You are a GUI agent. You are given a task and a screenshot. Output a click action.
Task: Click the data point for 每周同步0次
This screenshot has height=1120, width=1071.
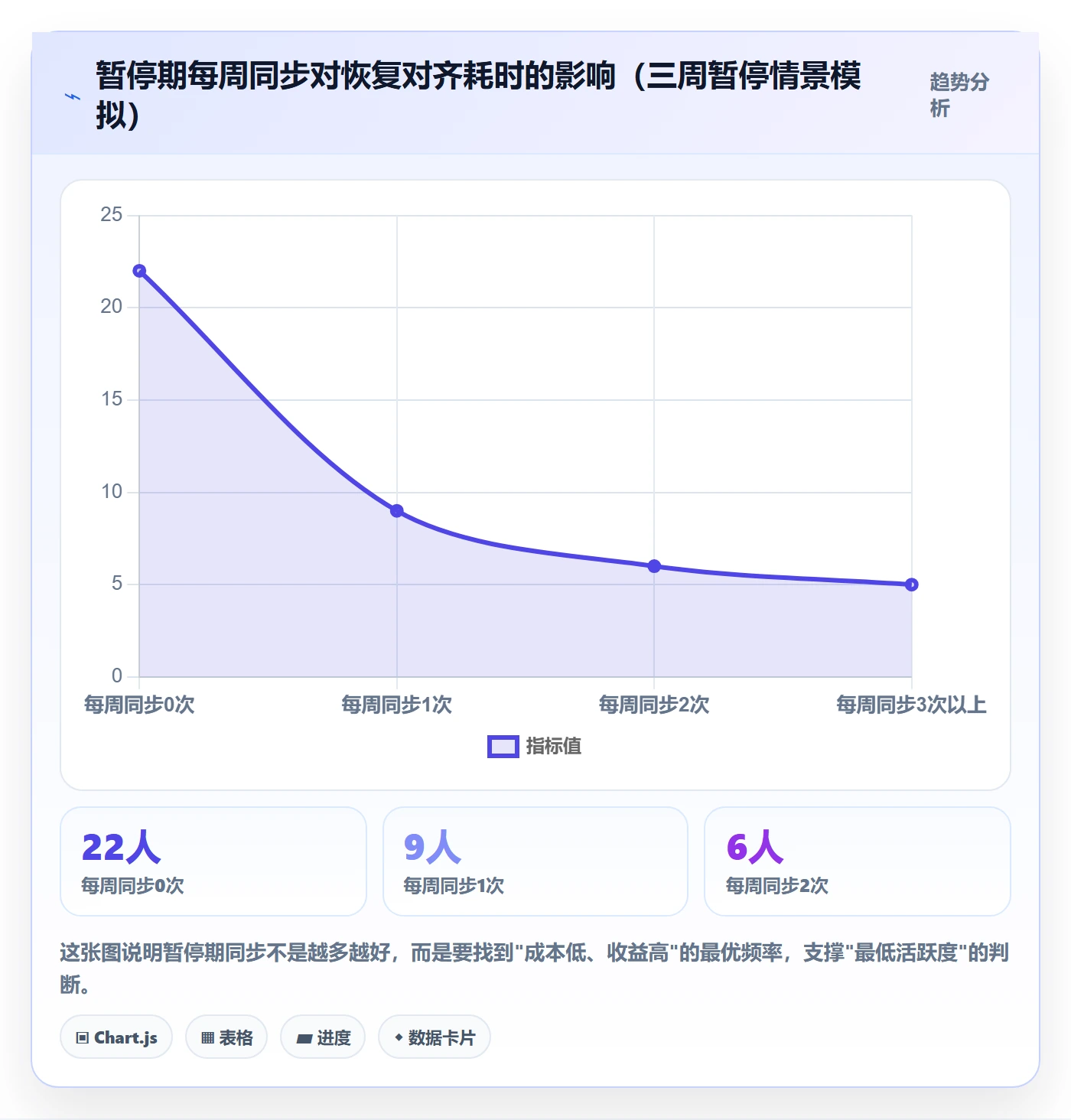[139, 271]
